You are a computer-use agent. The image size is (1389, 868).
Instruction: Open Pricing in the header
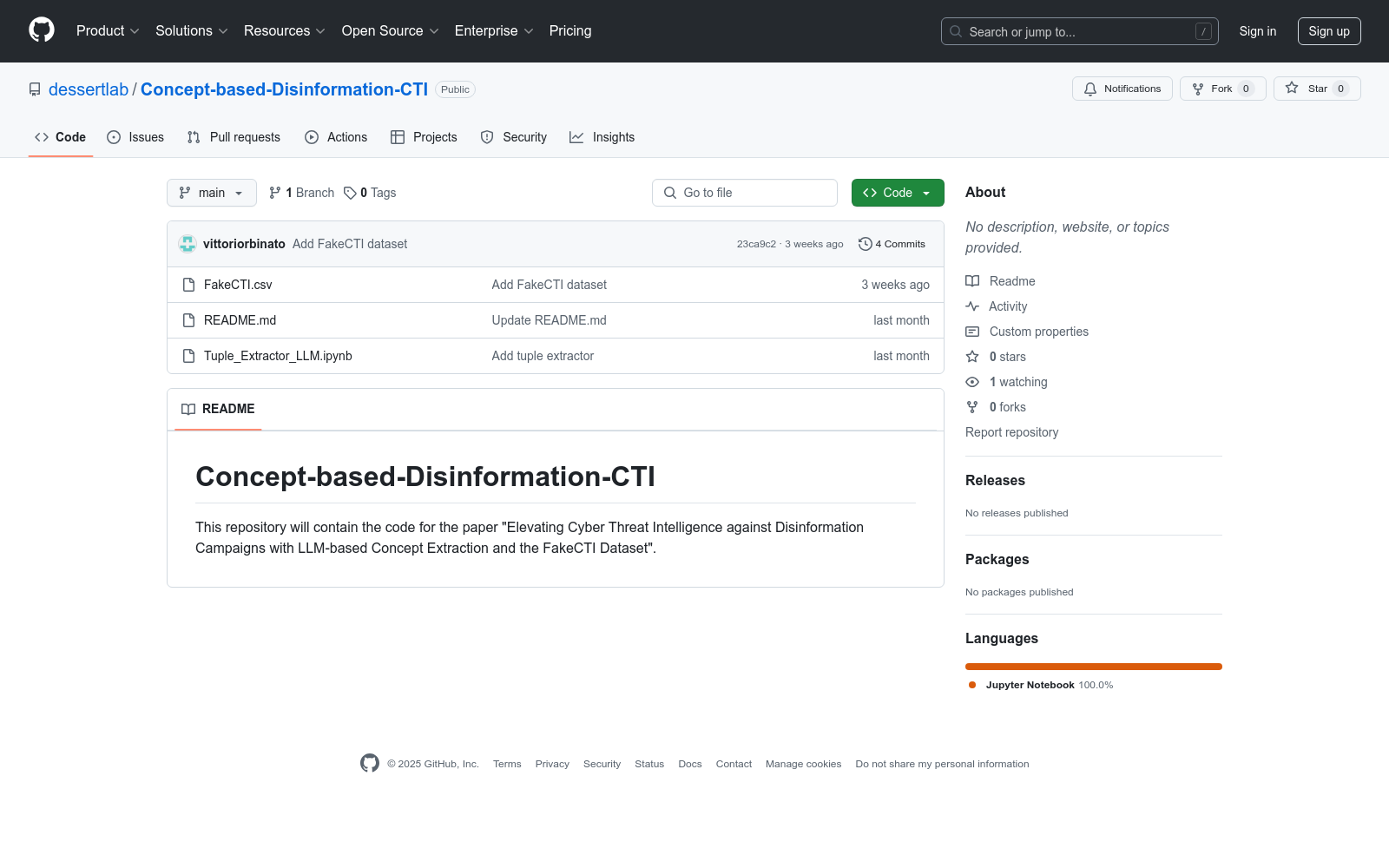(x=570, y=31)
